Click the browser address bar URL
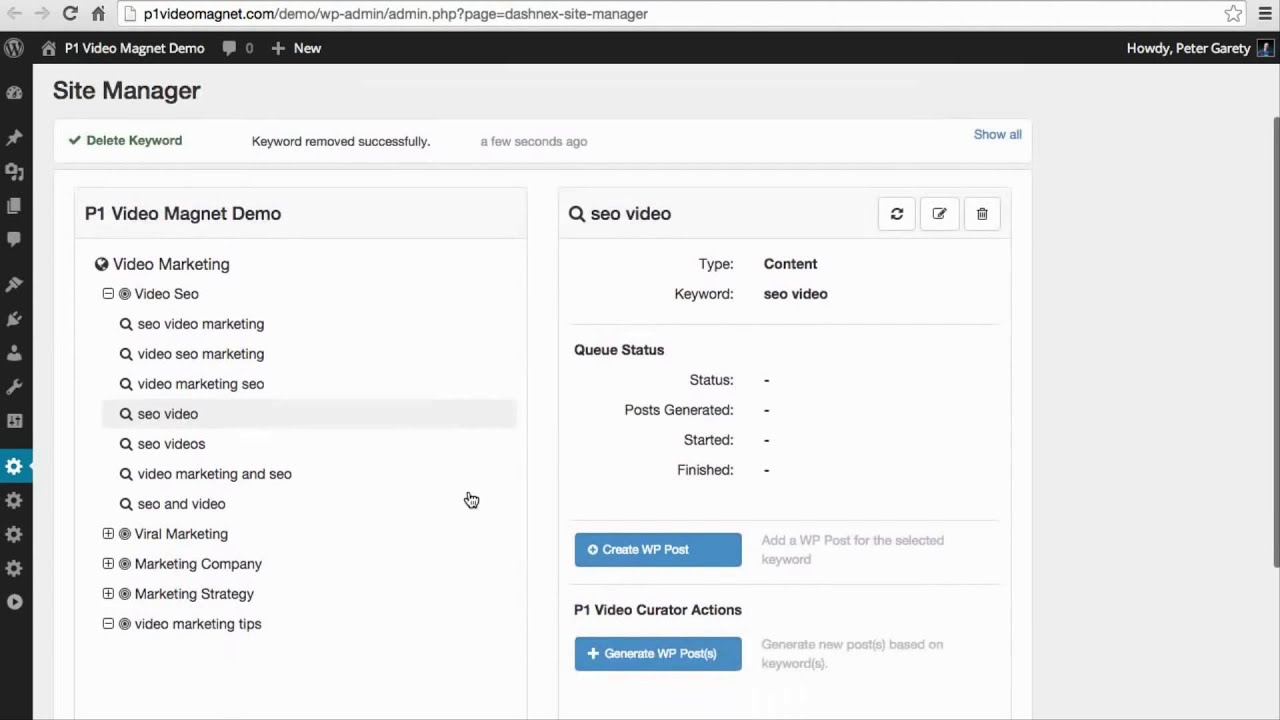1280x720 pixels. tap(395, 14)
